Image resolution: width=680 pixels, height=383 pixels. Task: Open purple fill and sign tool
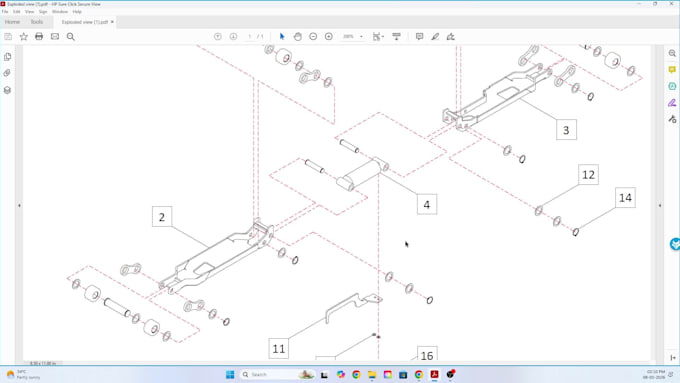point(672,103)
